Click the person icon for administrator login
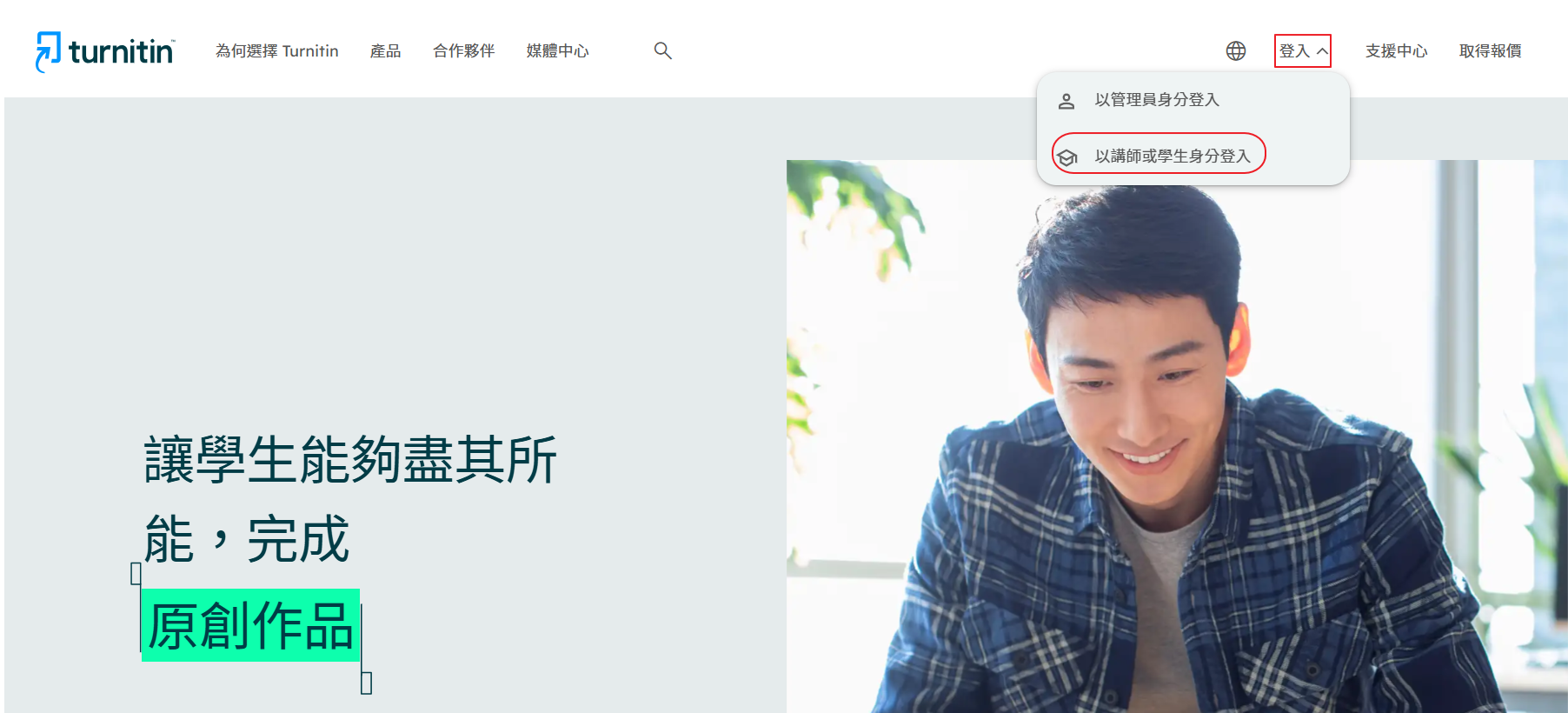This screenshot has width=1568, height=713. [x=1066, y=101]
